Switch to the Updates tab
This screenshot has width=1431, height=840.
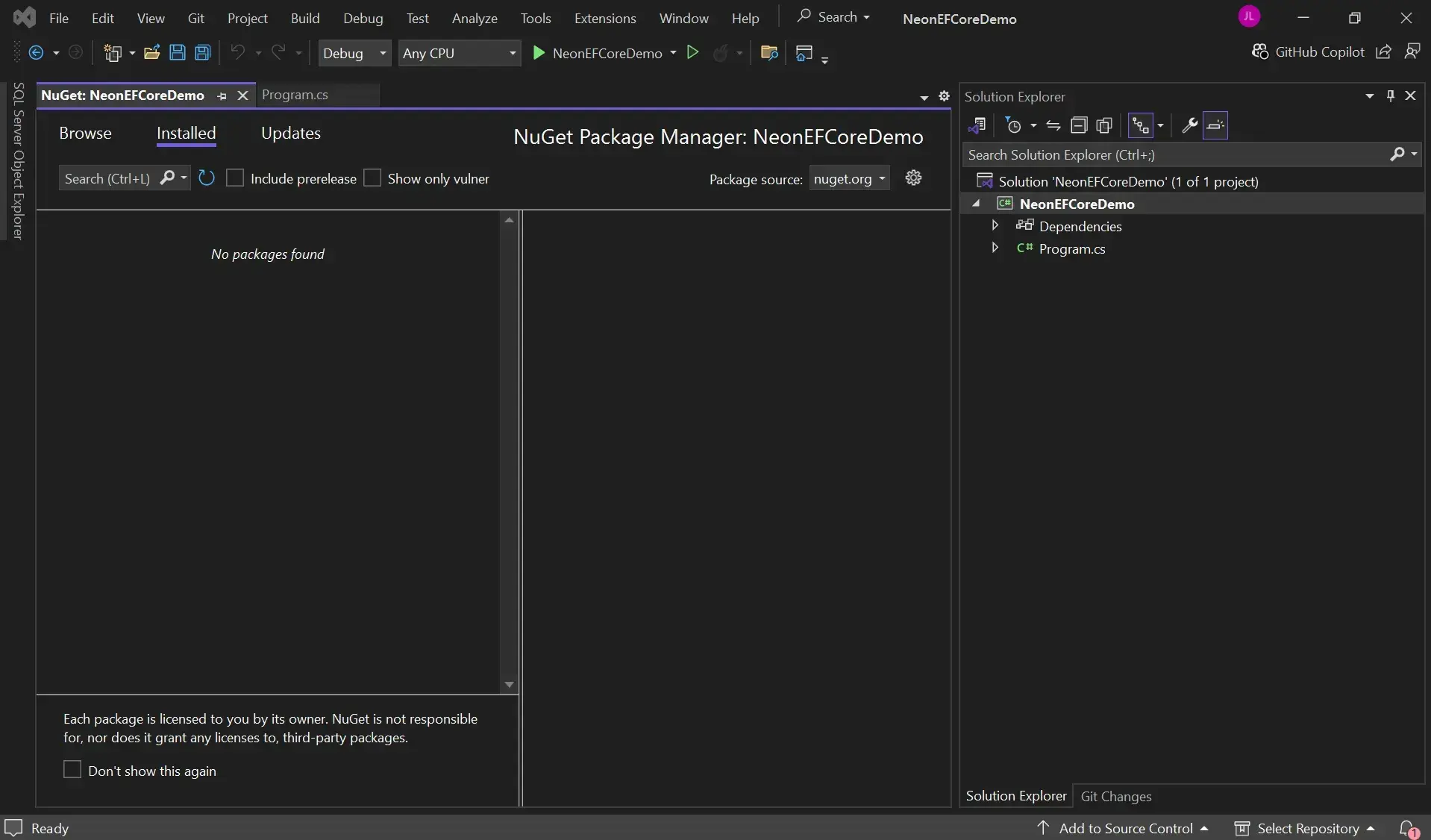(291, 133)
